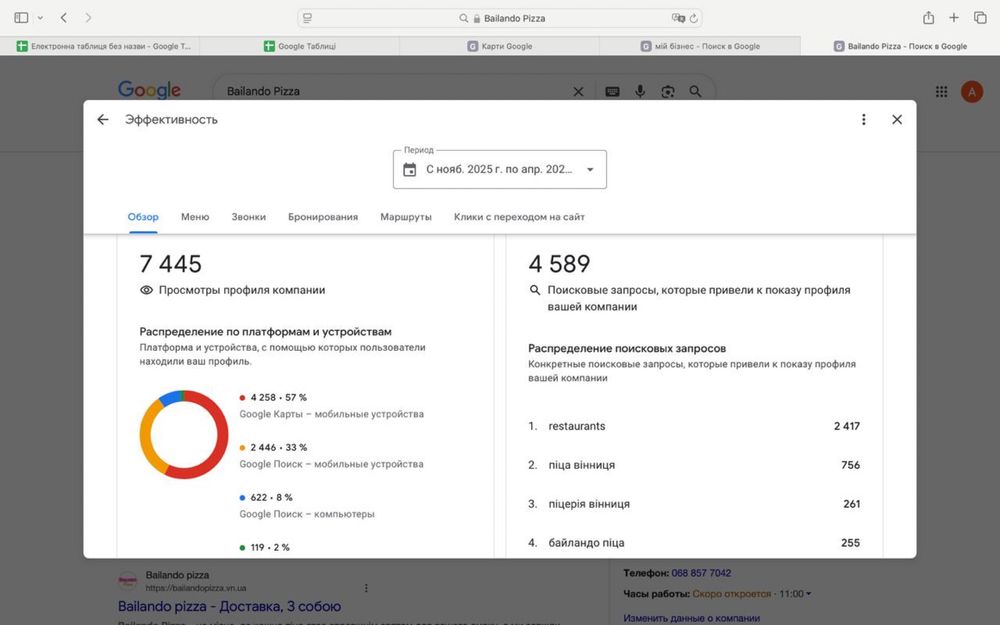Open the Бронирования tab
The width and height of the screenshot is (1000, 625).
click(323, 217)
